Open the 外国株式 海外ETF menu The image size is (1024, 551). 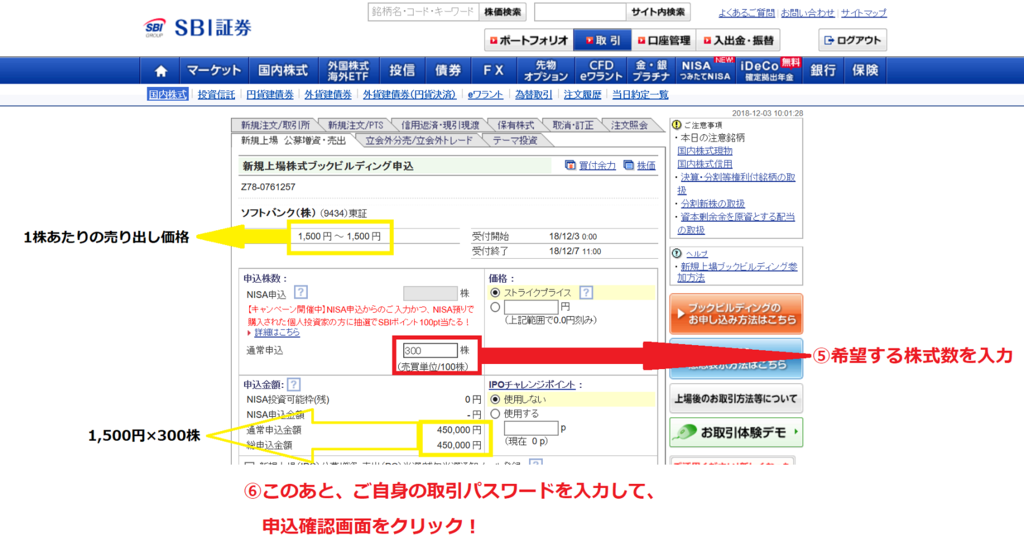(348, 71)
